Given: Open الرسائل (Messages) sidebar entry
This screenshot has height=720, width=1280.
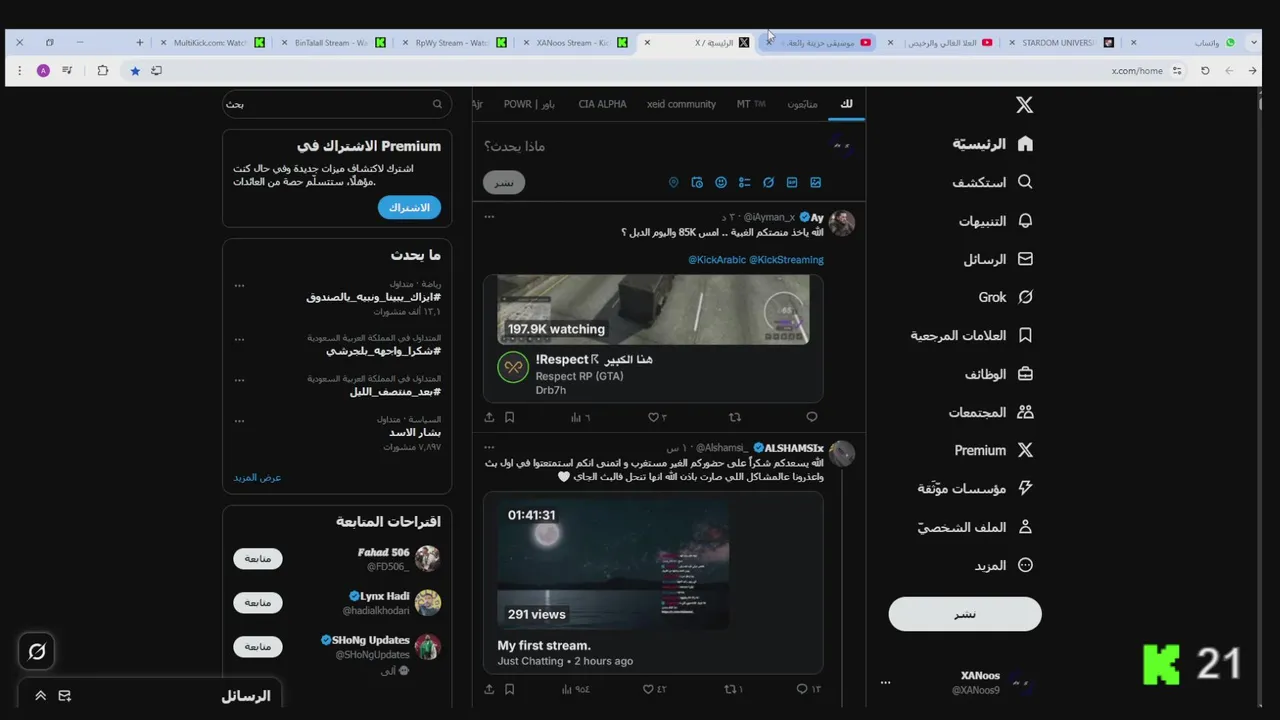Looking at the screenshot, I should click(998, 259).
